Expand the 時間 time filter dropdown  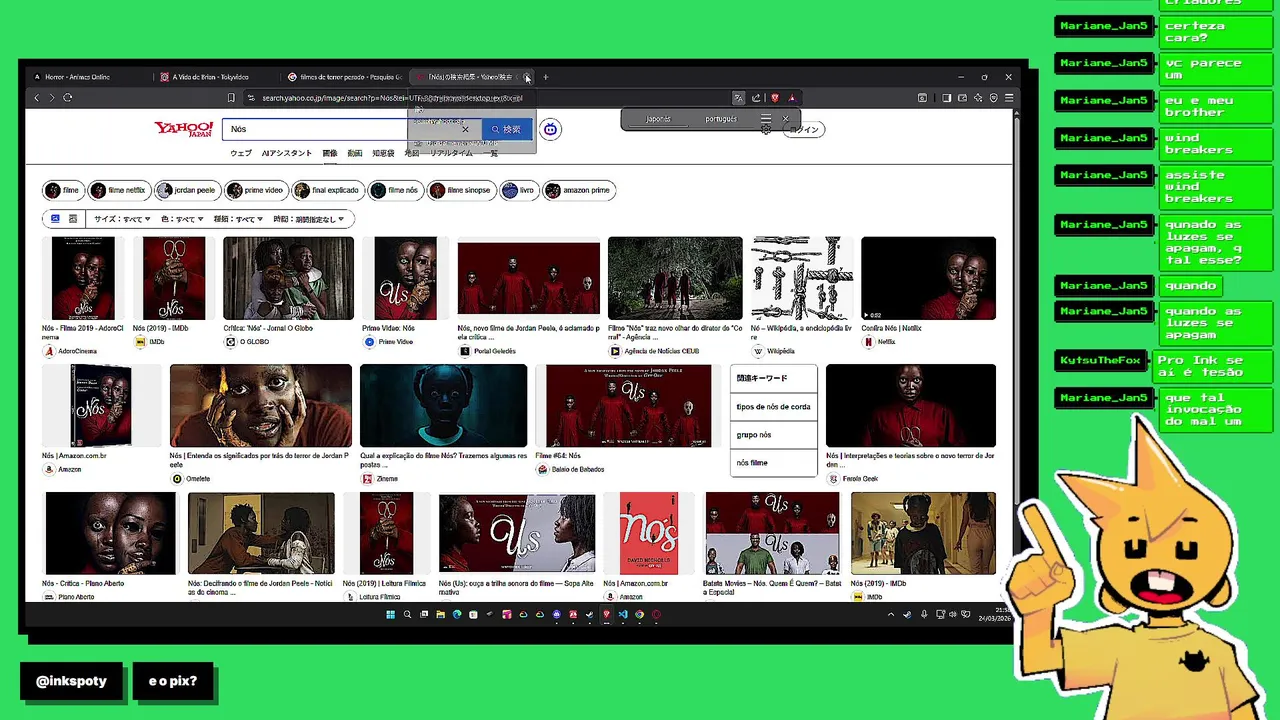pyautogui.click(x=309, y=219)
